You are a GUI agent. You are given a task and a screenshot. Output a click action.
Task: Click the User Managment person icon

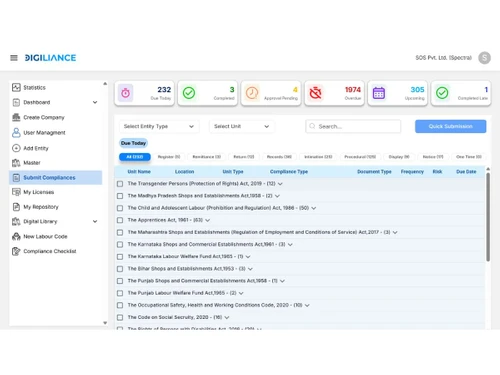[16, 133]
